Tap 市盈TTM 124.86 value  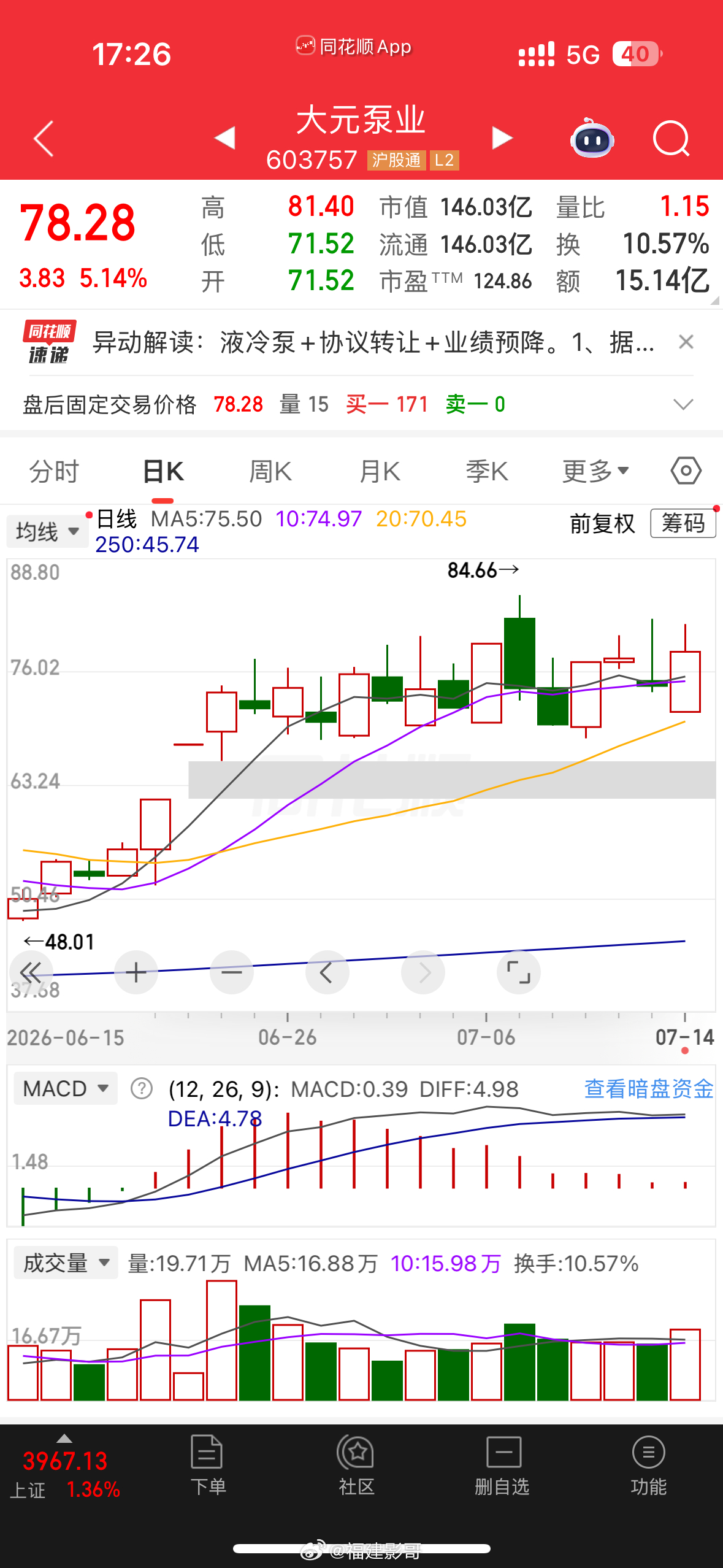[455, 282]
